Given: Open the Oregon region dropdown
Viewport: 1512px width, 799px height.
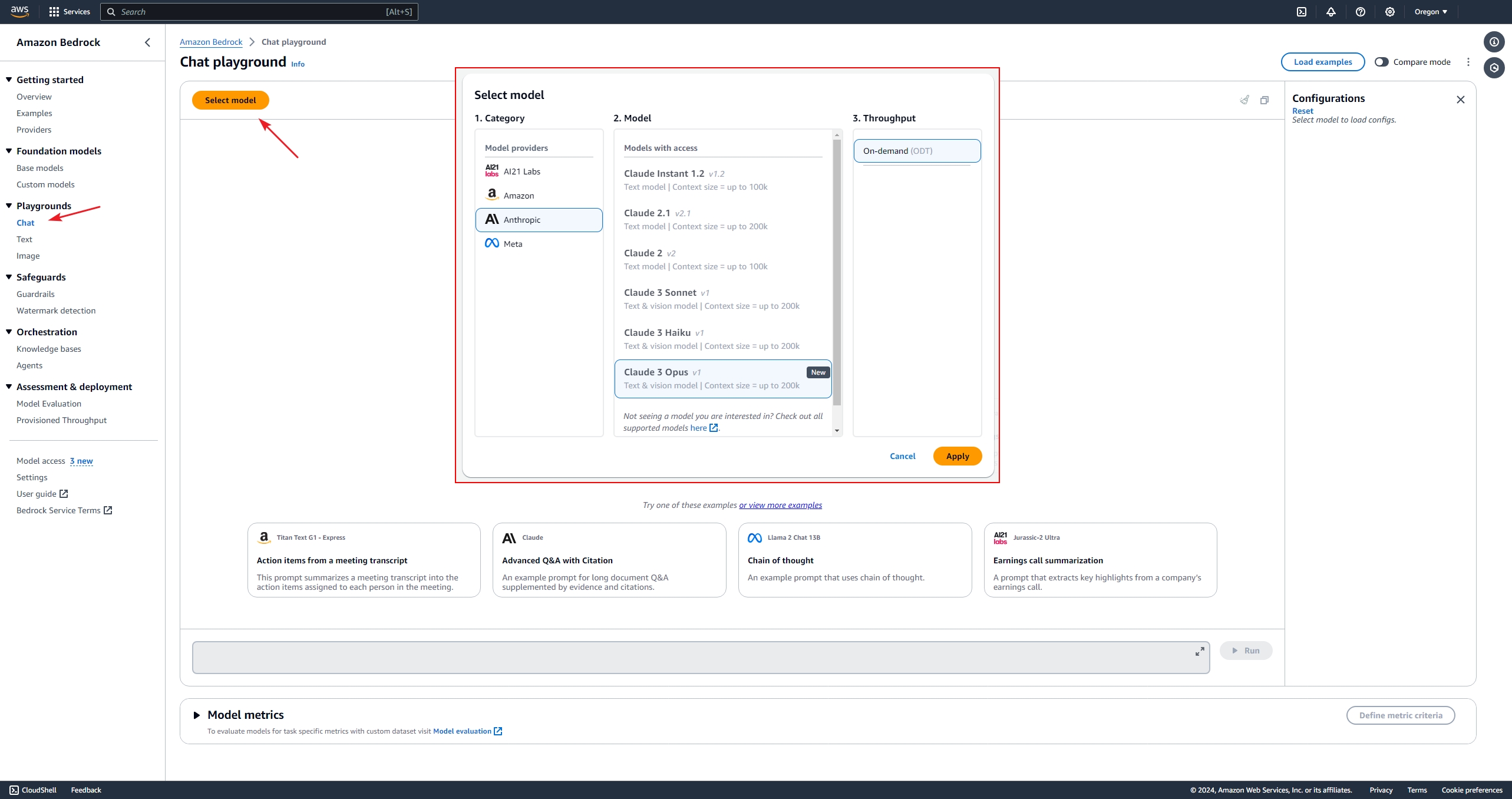Looking at the screenshot, I should 1431,12.
